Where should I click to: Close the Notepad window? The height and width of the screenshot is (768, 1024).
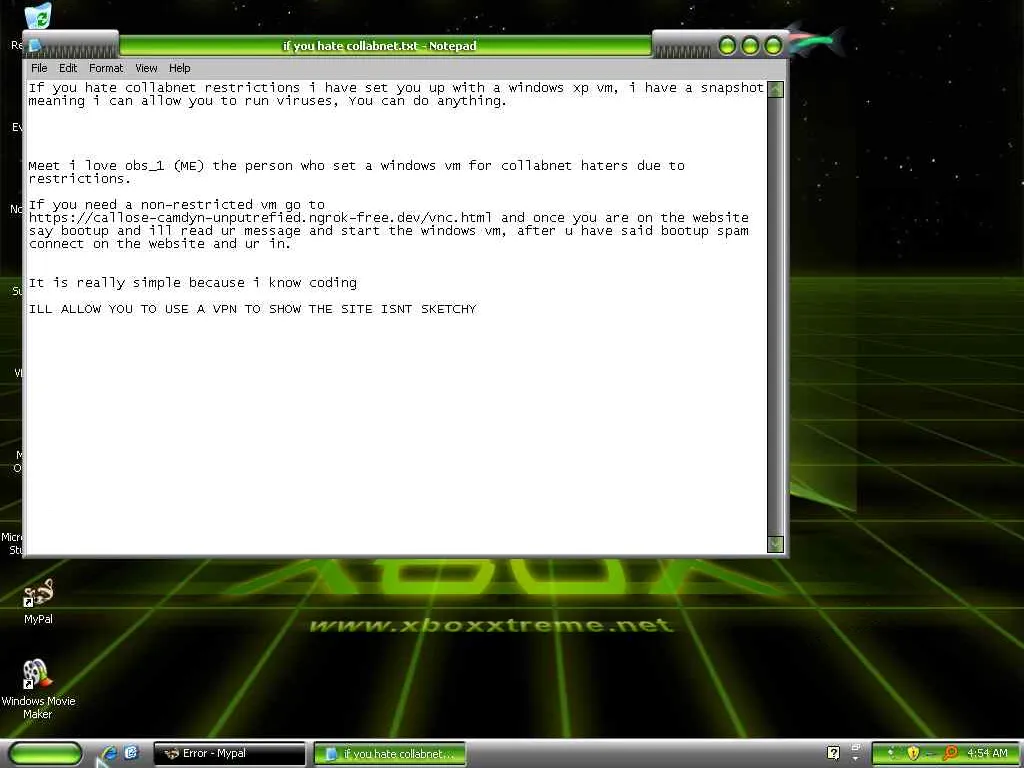click(773, 45)
